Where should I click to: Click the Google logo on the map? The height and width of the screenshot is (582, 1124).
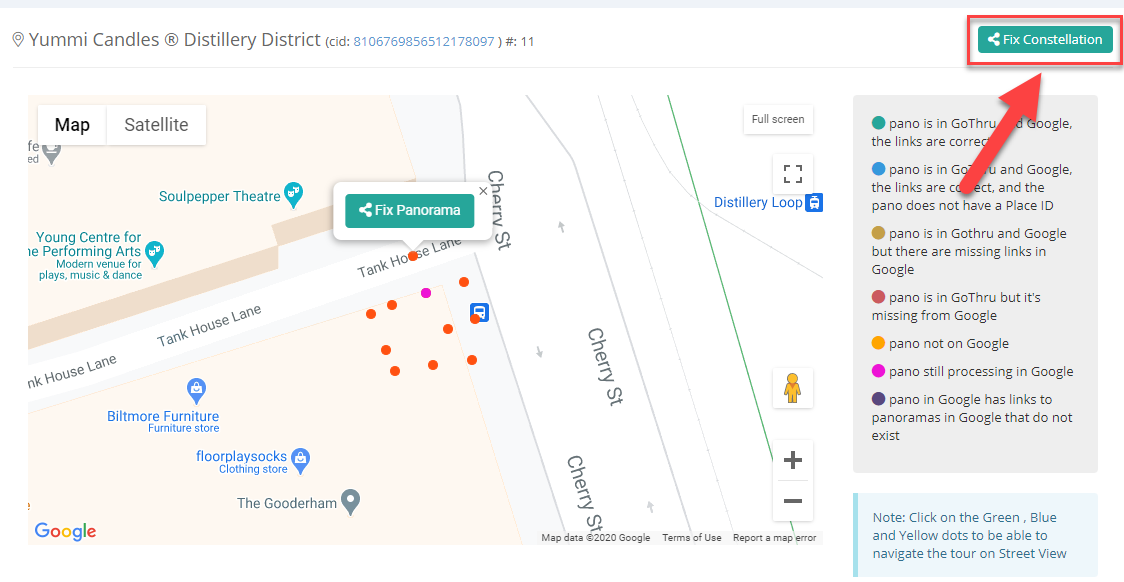[x=65, y=531]
